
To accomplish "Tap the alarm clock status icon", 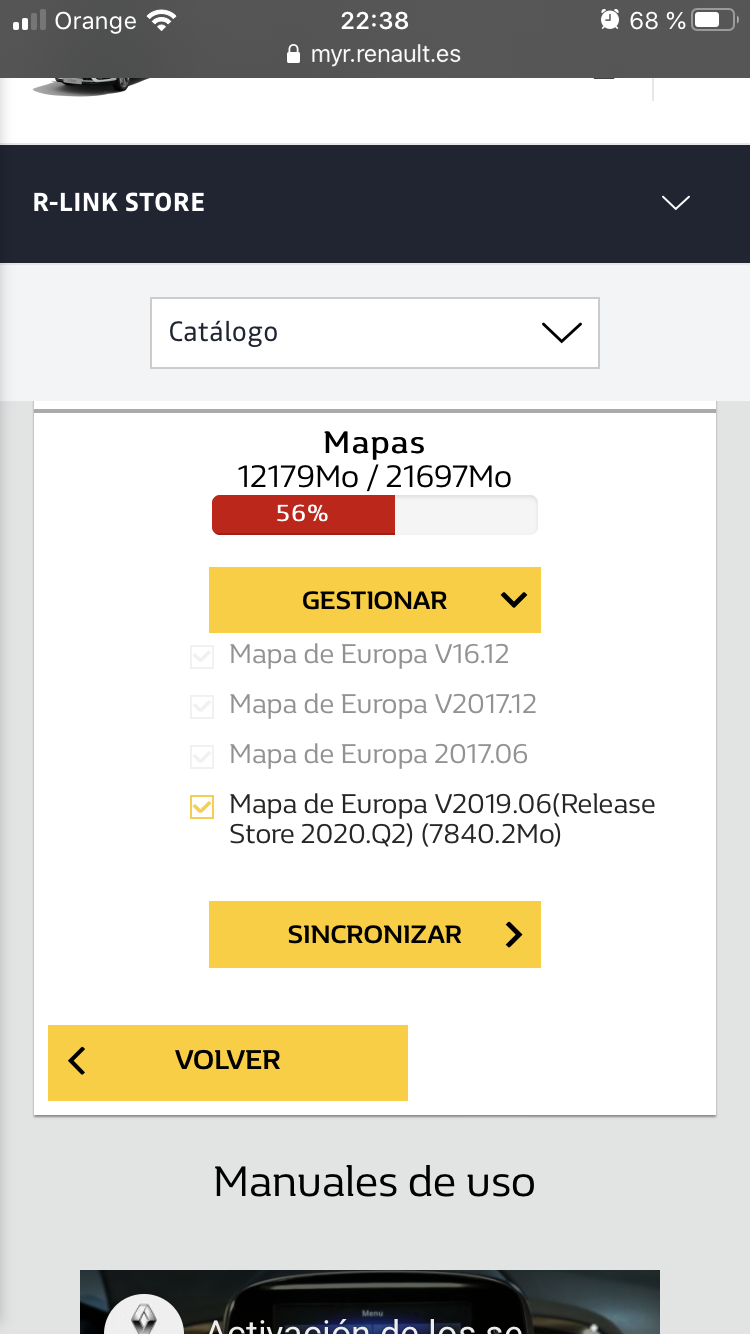I will [x=609, y=20].
